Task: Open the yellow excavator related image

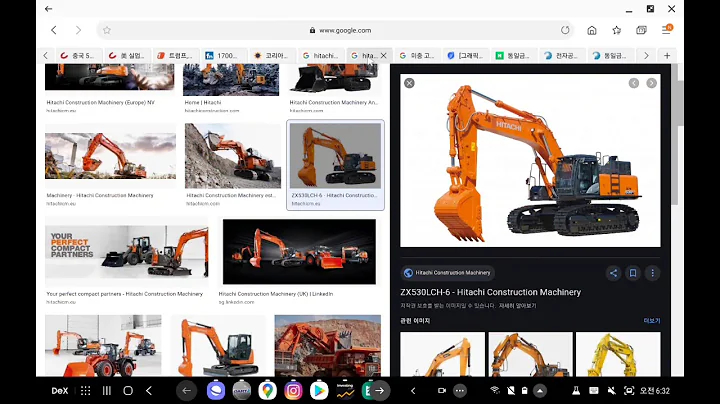Action: [x=618, y=354]
